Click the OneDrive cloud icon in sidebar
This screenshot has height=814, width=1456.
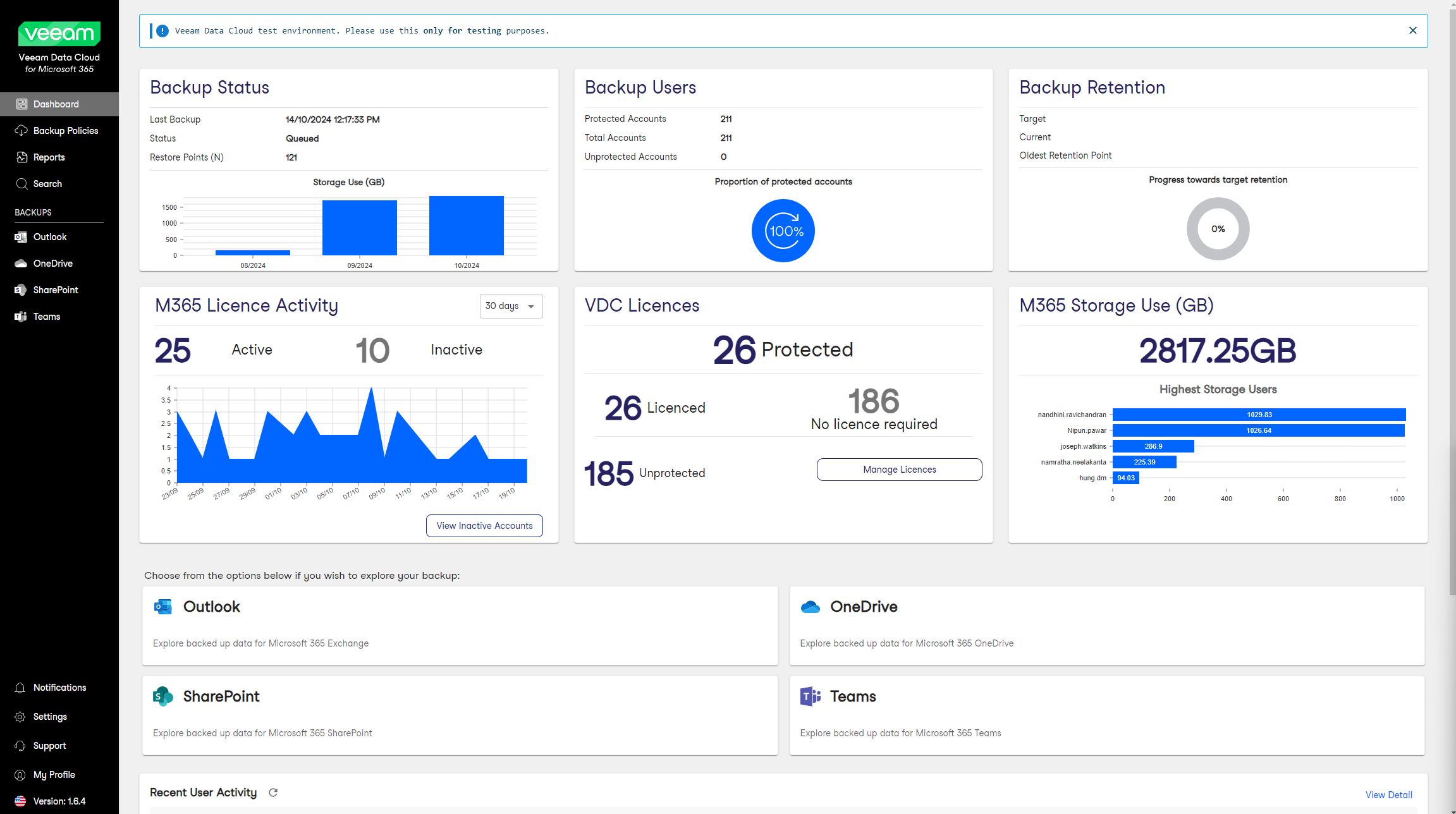[x=21, y=264]
